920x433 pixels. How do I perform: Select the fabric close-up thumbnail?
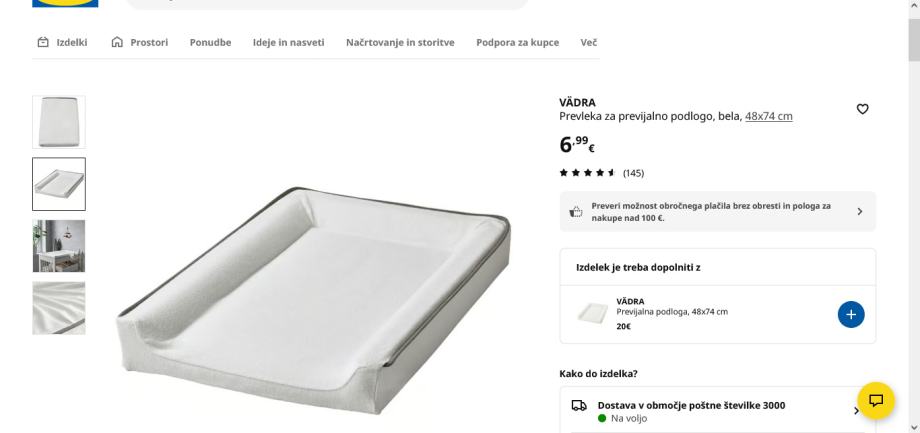pos(59,308)
